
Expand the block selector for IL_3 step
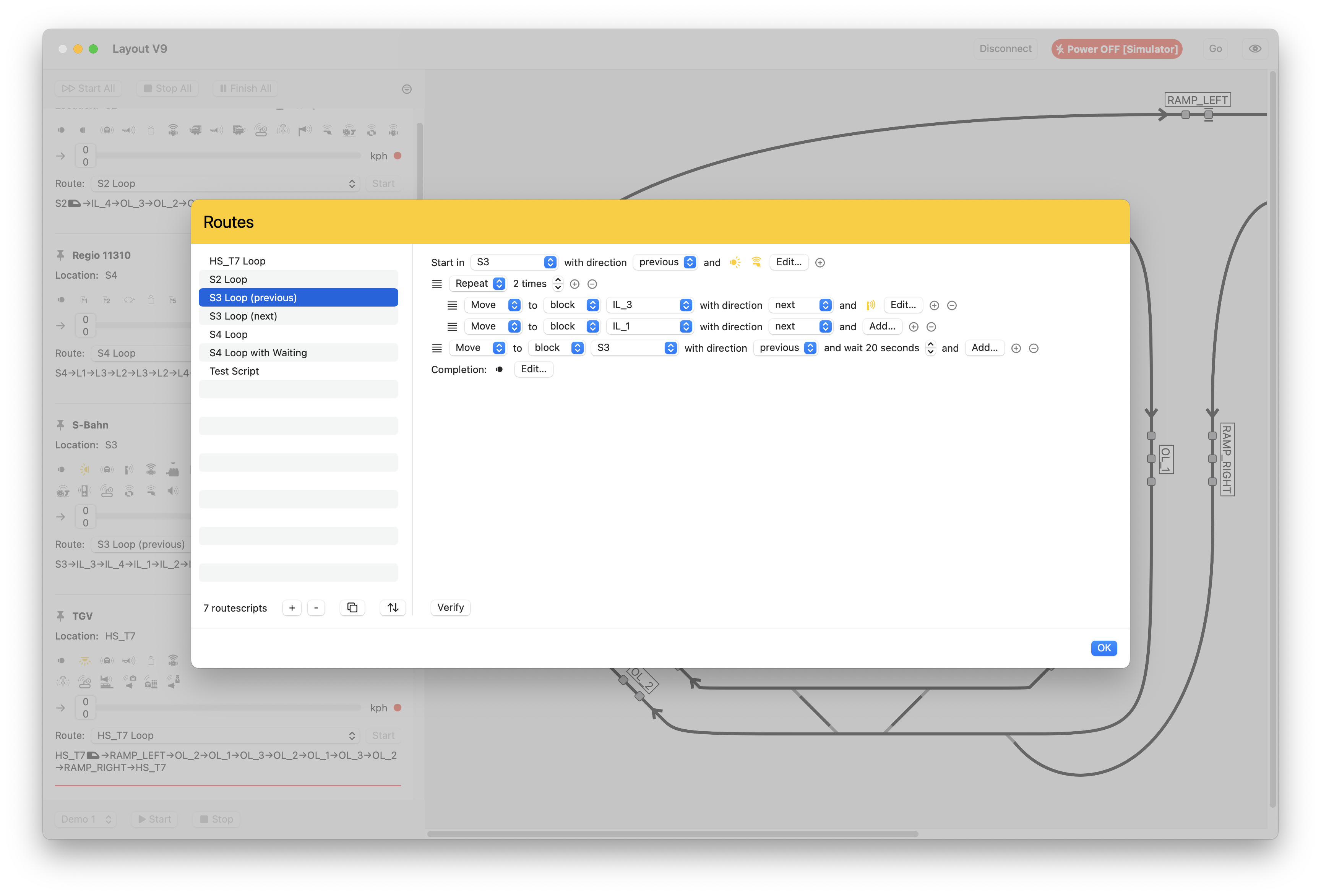687,304
